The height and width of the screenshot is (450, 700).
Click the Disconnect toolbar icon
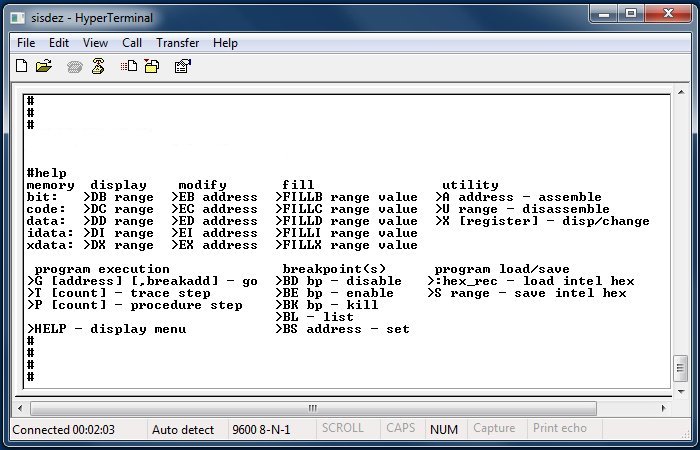click(x=98, y=66)
